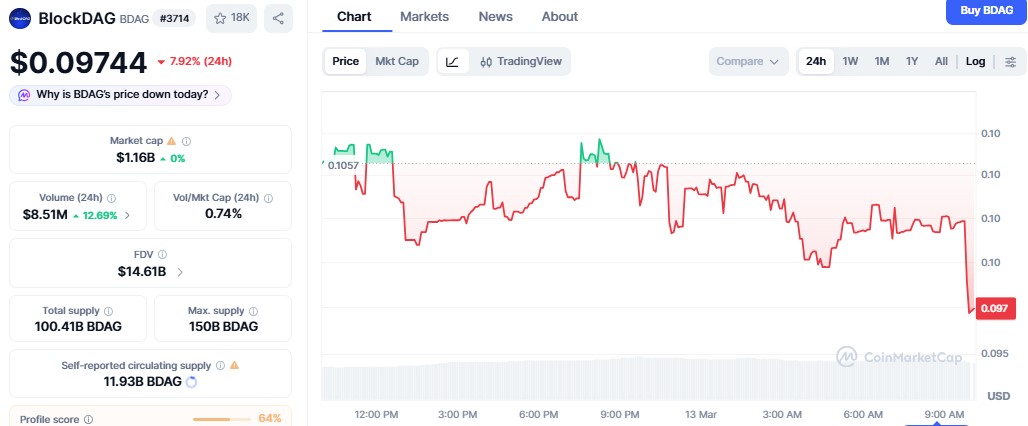This screenshot has height=426, width=1028.
Task: Open Why is BDAG's price down today
Action: tap(121, 95)
